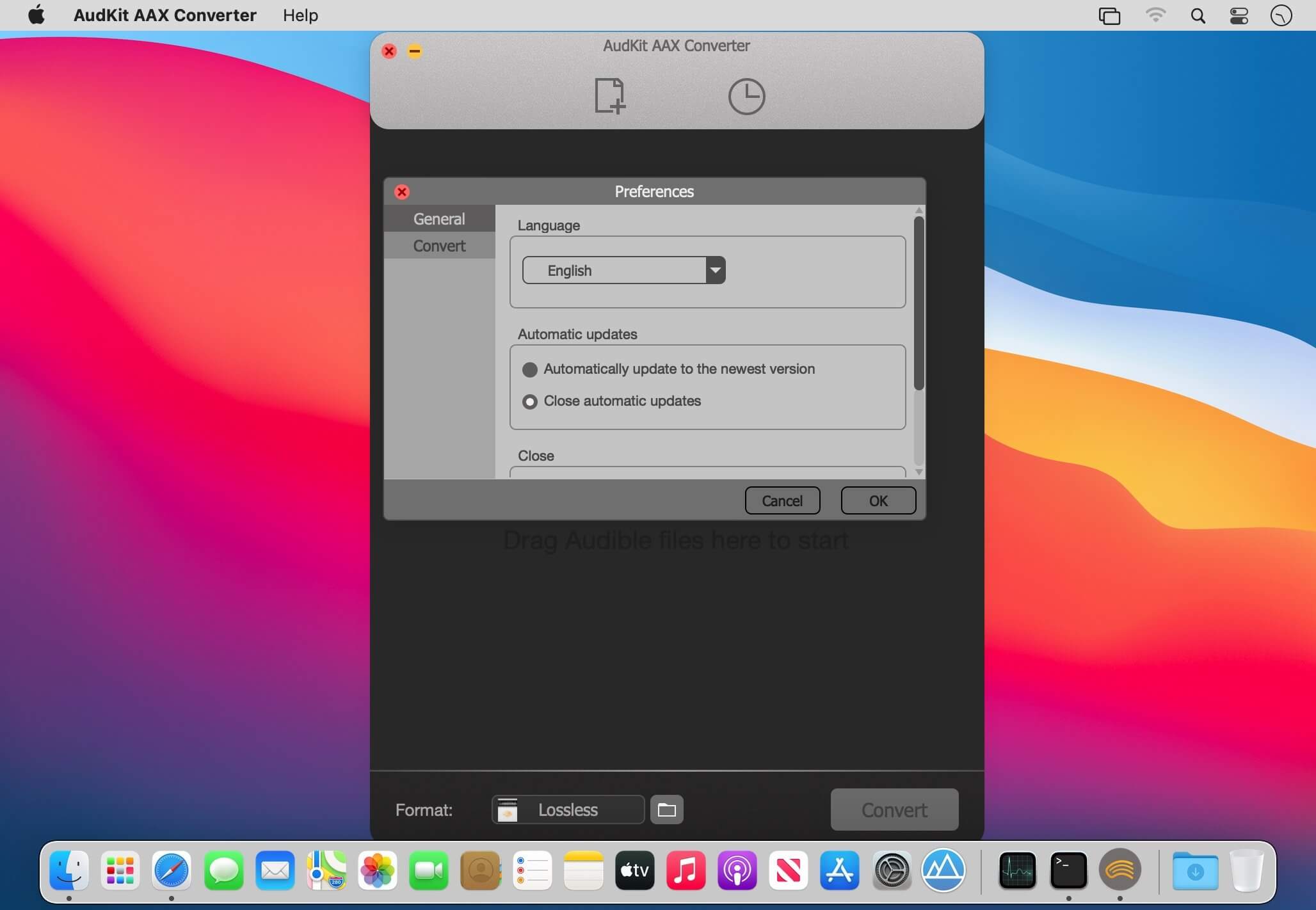Open System Preferences from the Dock
This screenshot has width=1316, height=910.
tap(892, 870)
